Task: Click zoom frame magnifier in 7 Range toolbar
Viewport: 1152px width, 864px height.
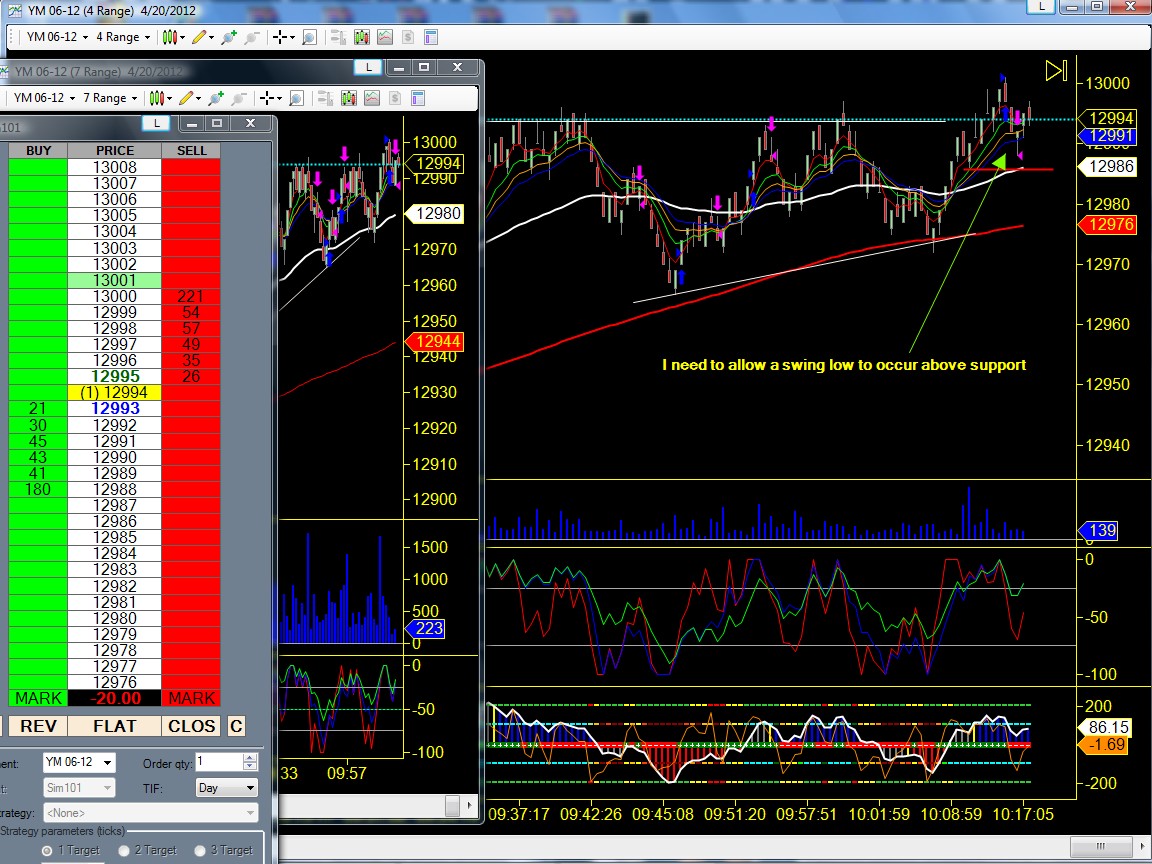Action: [296, 98]
